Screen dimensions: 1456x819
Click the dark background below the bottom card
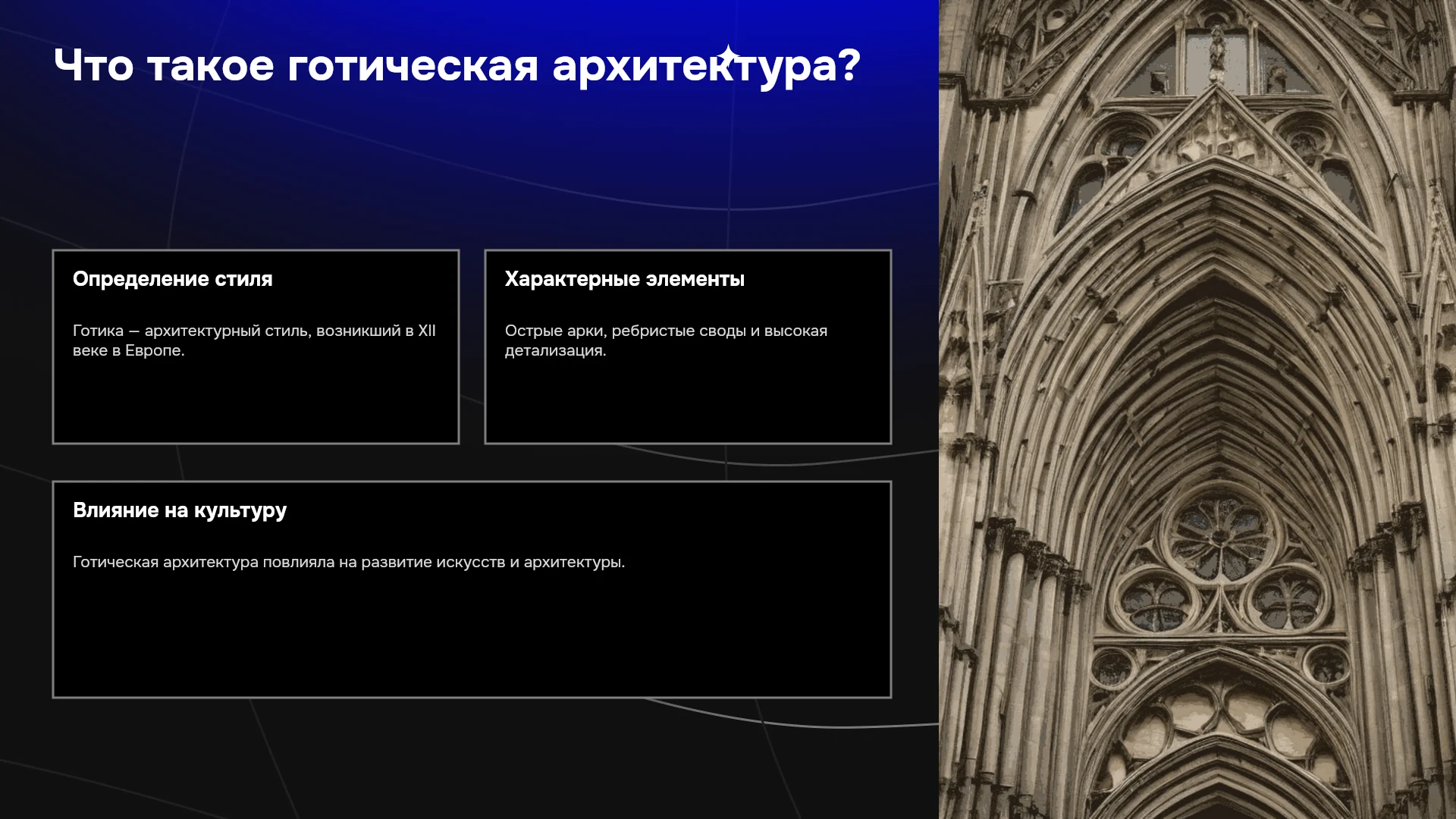click(470, 758)
